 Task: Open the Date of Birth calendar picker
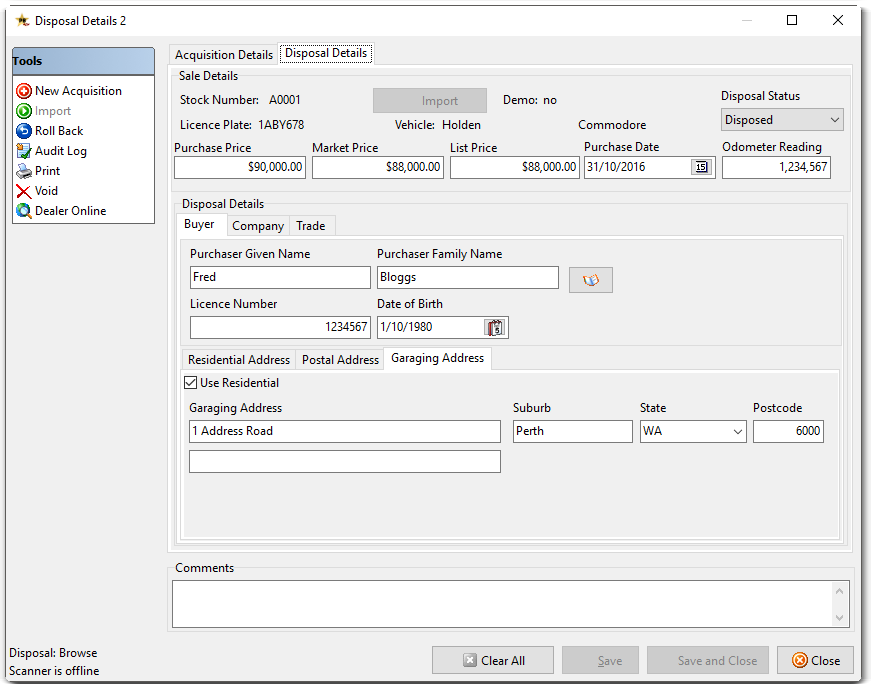click(x=494, y=327)
